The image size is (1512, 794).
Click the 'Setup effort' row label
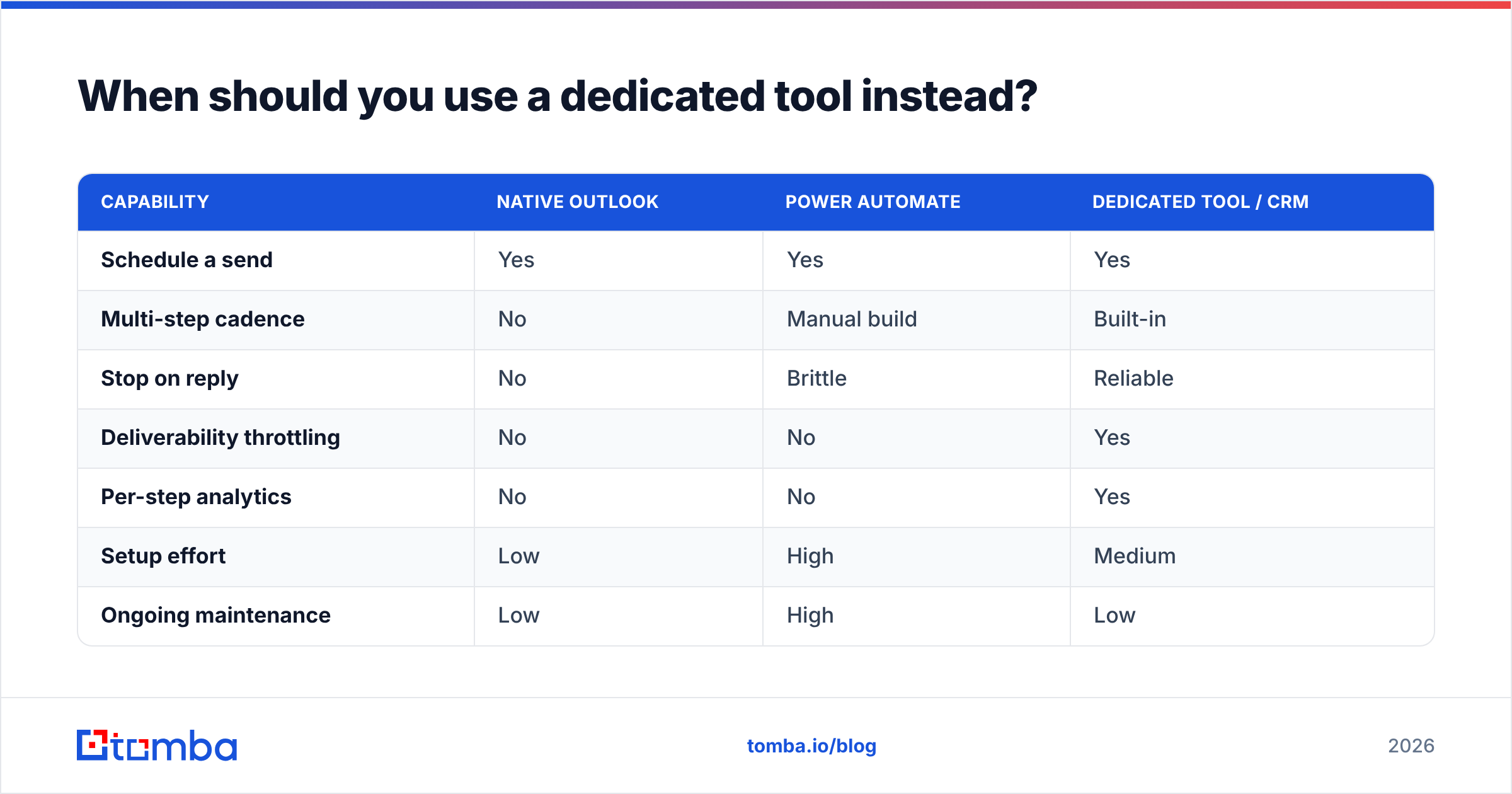163,556
